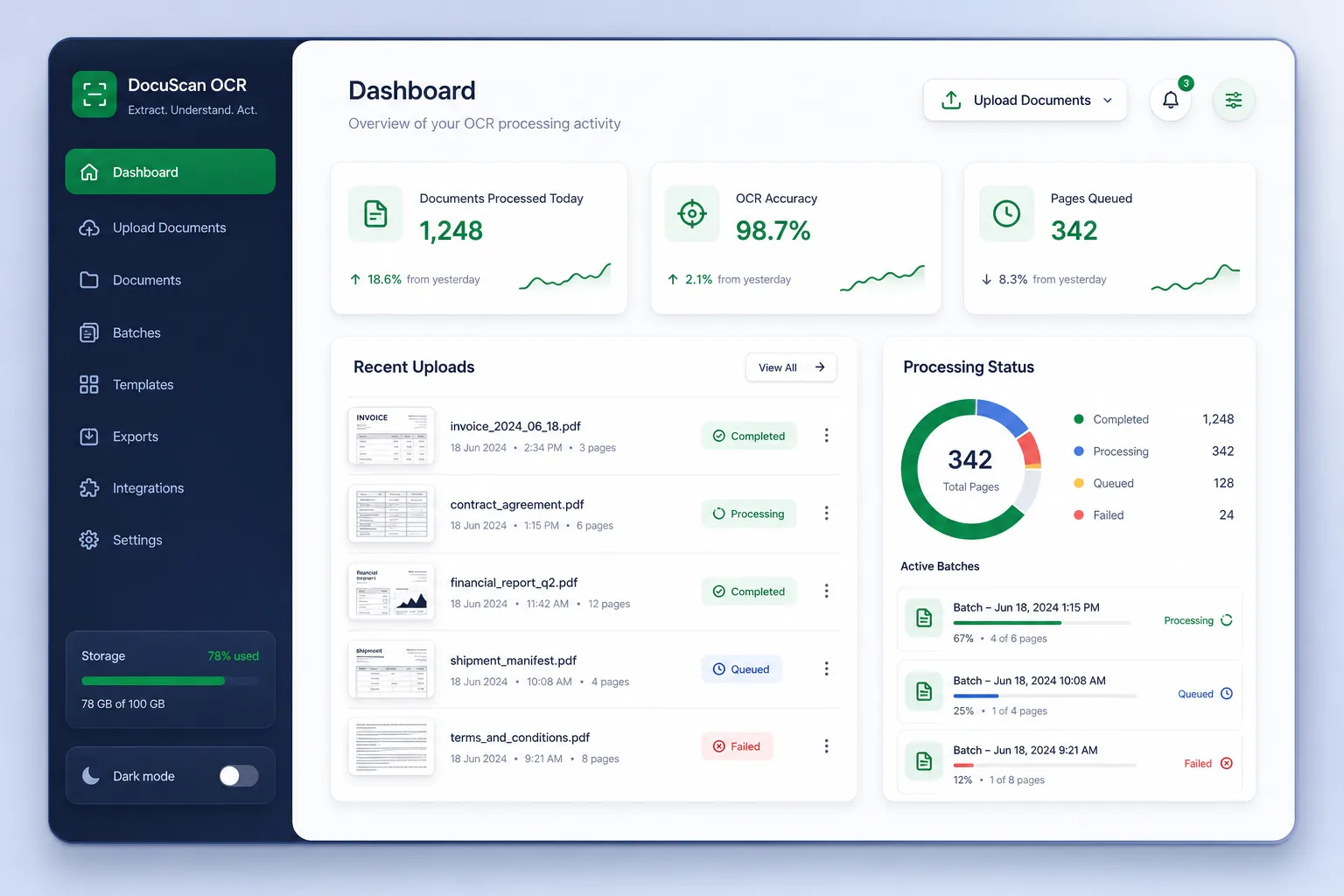Viewport: 1344px width, 896px height.
Task: Click the terms_and_conditions.pdf file name
Action: 520,738
